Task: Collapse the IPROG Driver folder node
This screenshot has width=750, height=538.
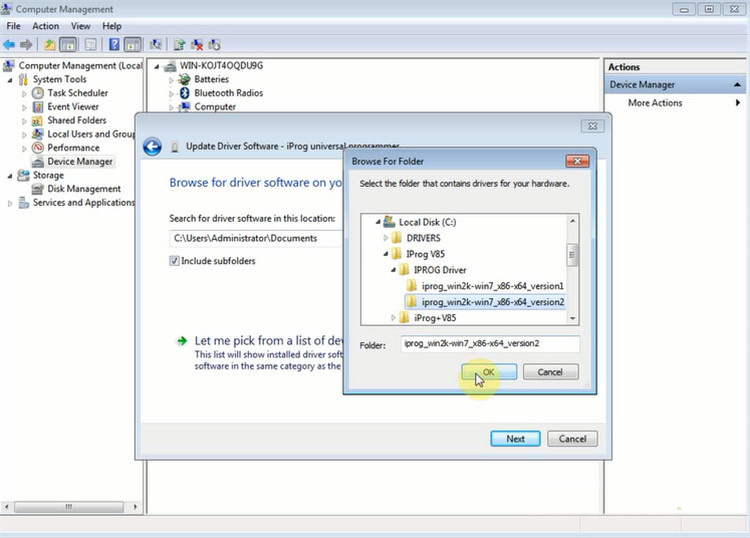Action: (x=393, y=270)
